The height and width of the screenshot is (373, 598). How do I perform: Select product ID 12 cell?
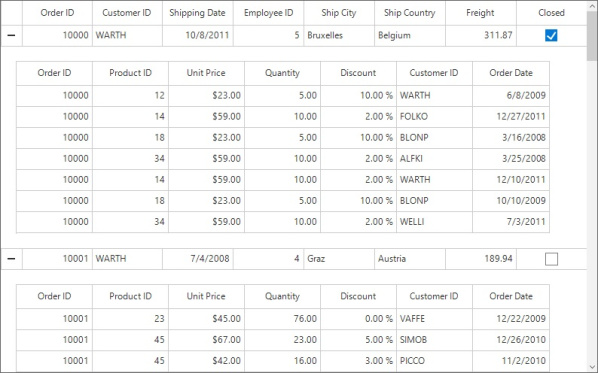130,95
